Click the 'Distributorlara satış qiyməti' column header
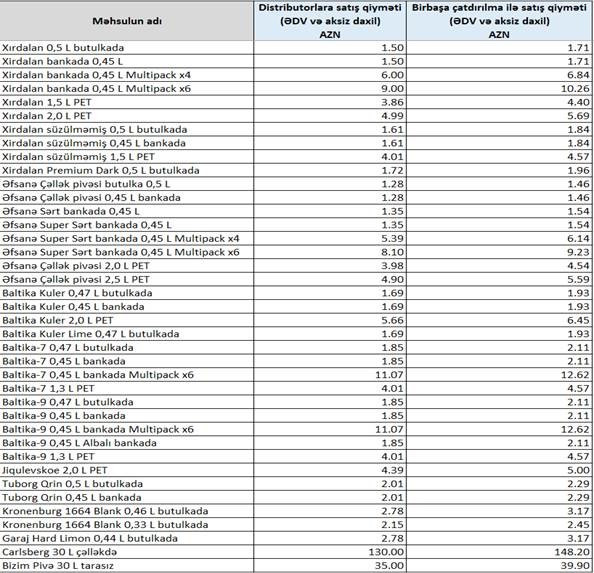 [330, 21]
